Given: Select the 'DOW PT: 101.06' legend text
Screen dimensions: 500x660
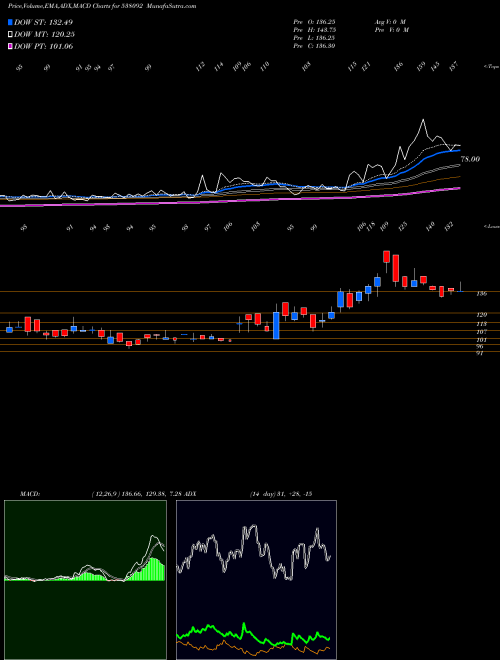Looking at the screenshot, I should [43, 47].
